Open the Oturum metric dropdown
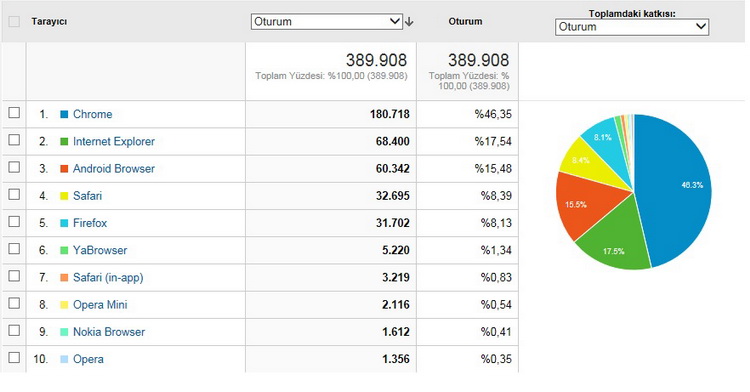This screenshot has width=750, height=392. click(327, 22)
